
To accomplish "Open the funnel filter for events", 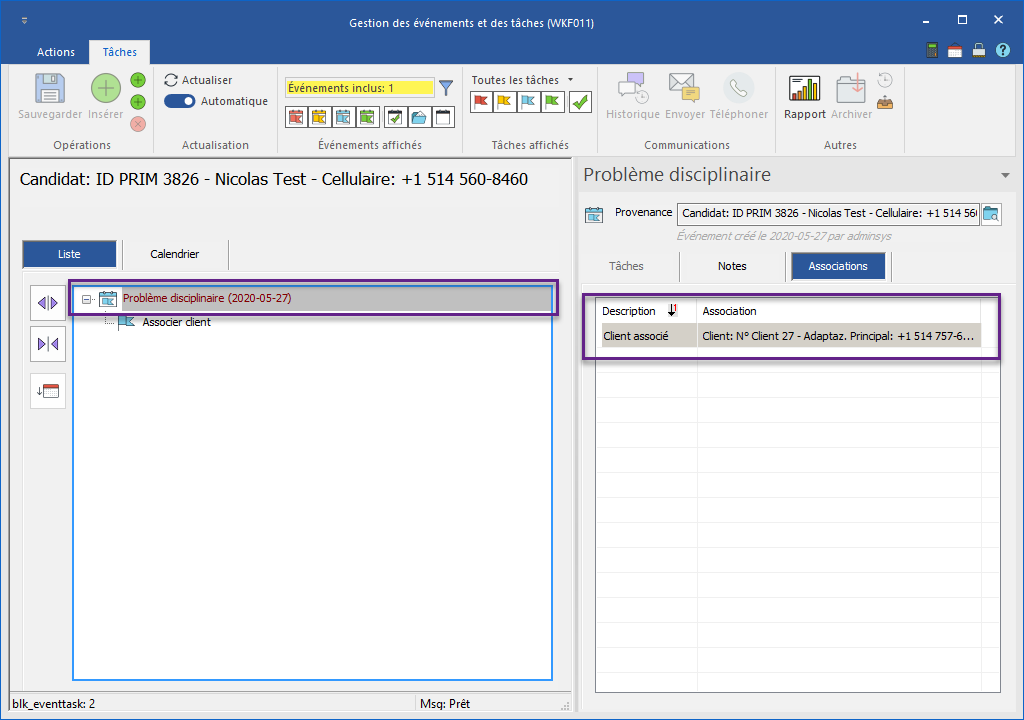I will pos(446,88).
